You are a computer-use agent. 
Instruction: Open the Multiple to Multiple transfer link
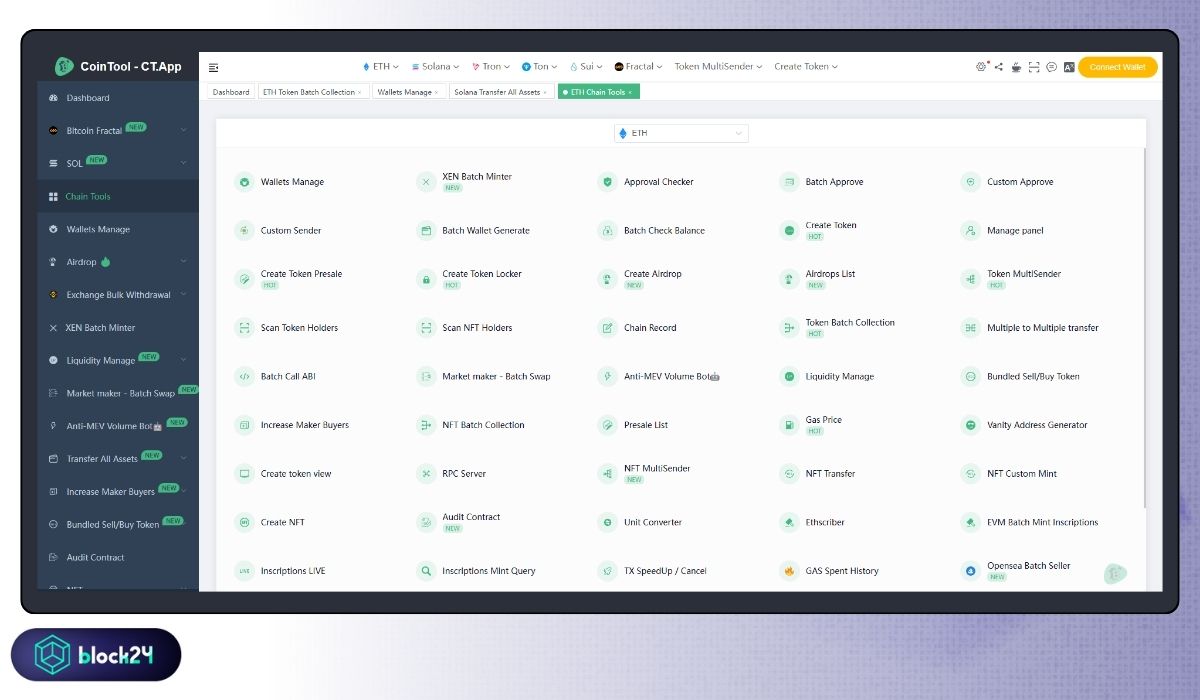[1043, 328]
